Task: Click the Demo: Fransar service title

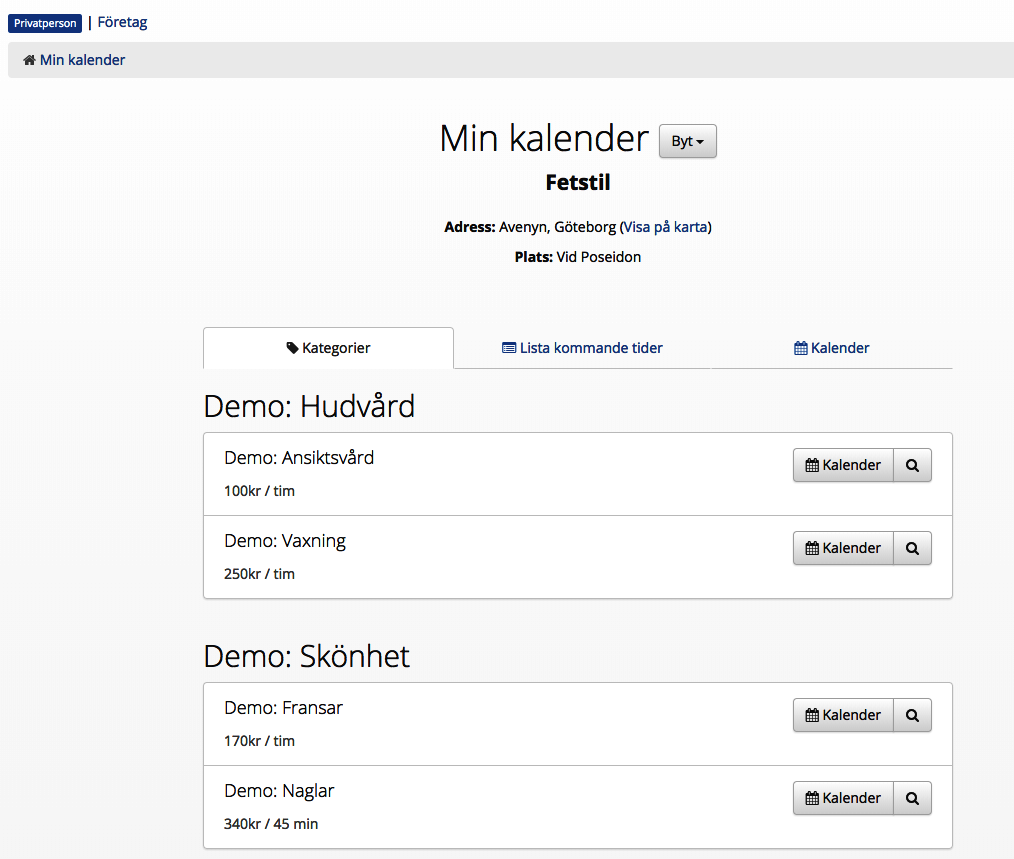Action: pyautogui.click(x=283, y=708)
